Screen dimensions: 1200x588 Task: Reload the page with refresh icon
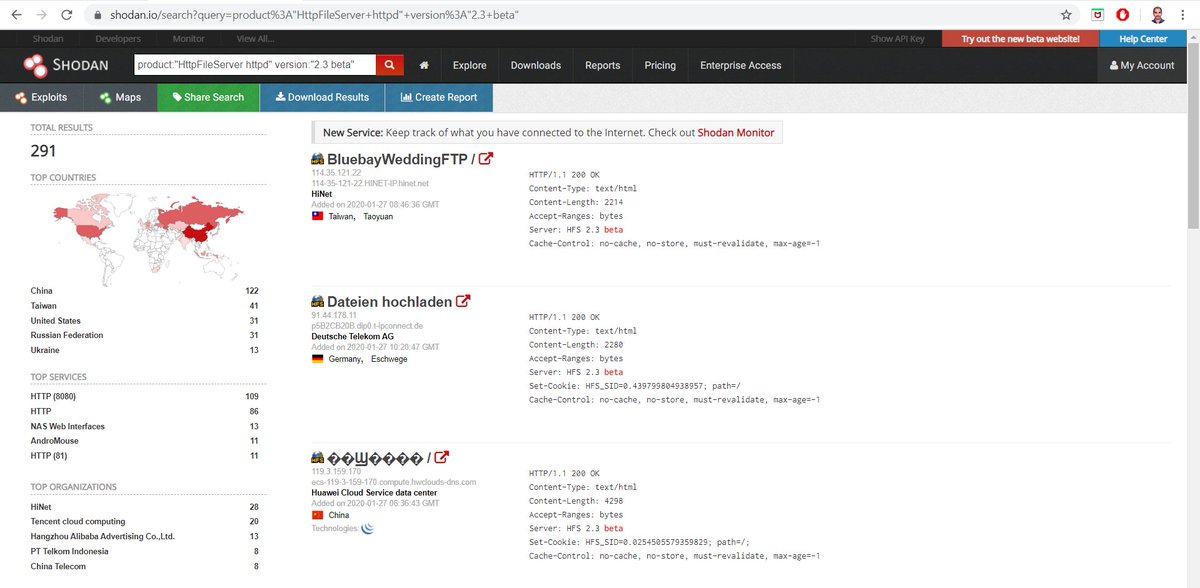click(67, 15)
